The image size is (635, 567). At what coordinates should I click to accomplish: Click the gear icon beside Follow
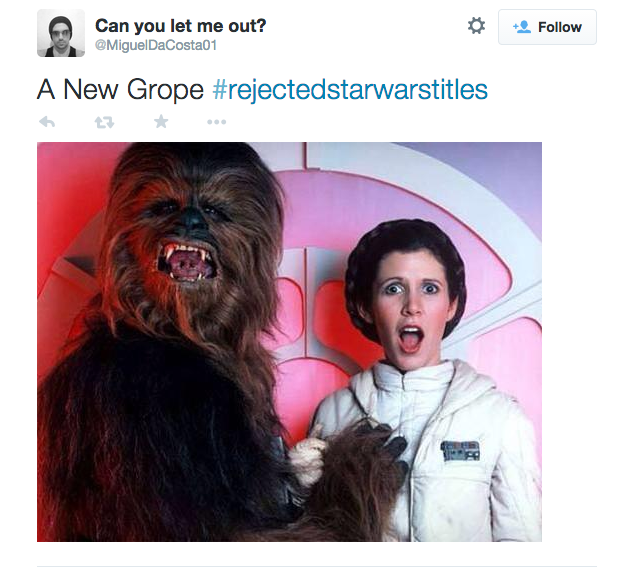pyautogui.click(x=476, y=26)
